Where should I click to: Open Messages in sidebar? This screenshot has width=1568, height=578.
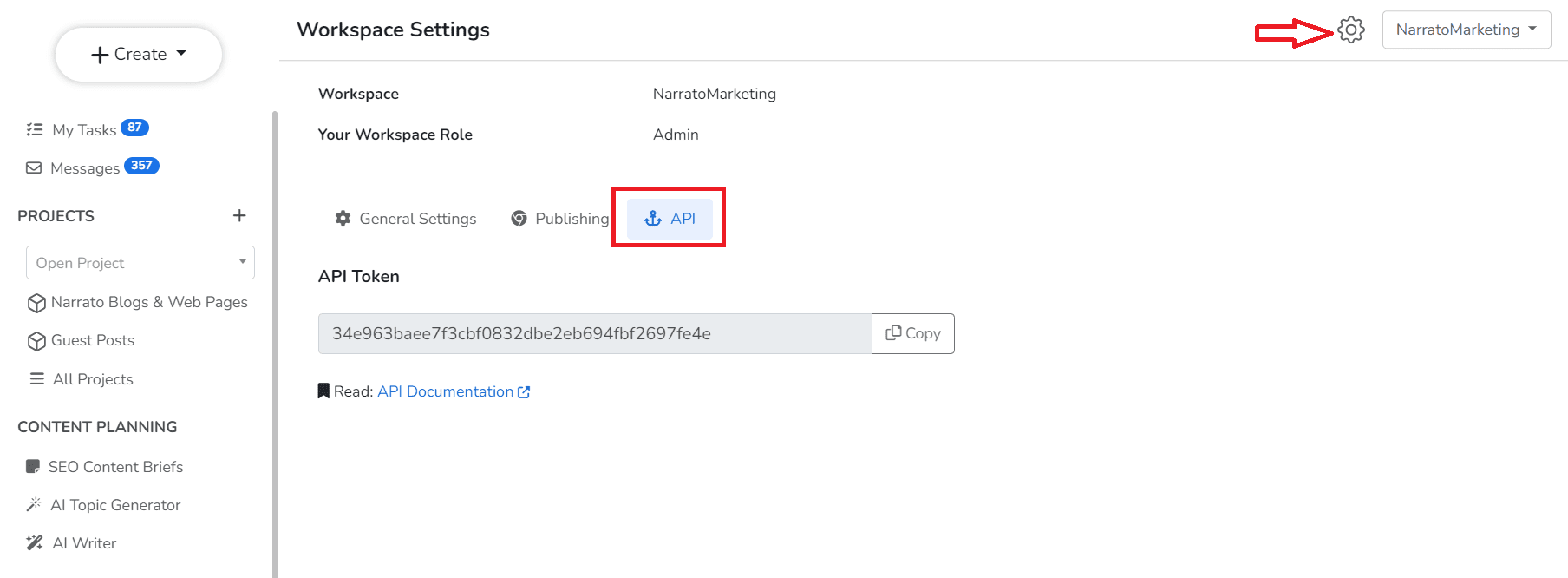click(85, 168)
